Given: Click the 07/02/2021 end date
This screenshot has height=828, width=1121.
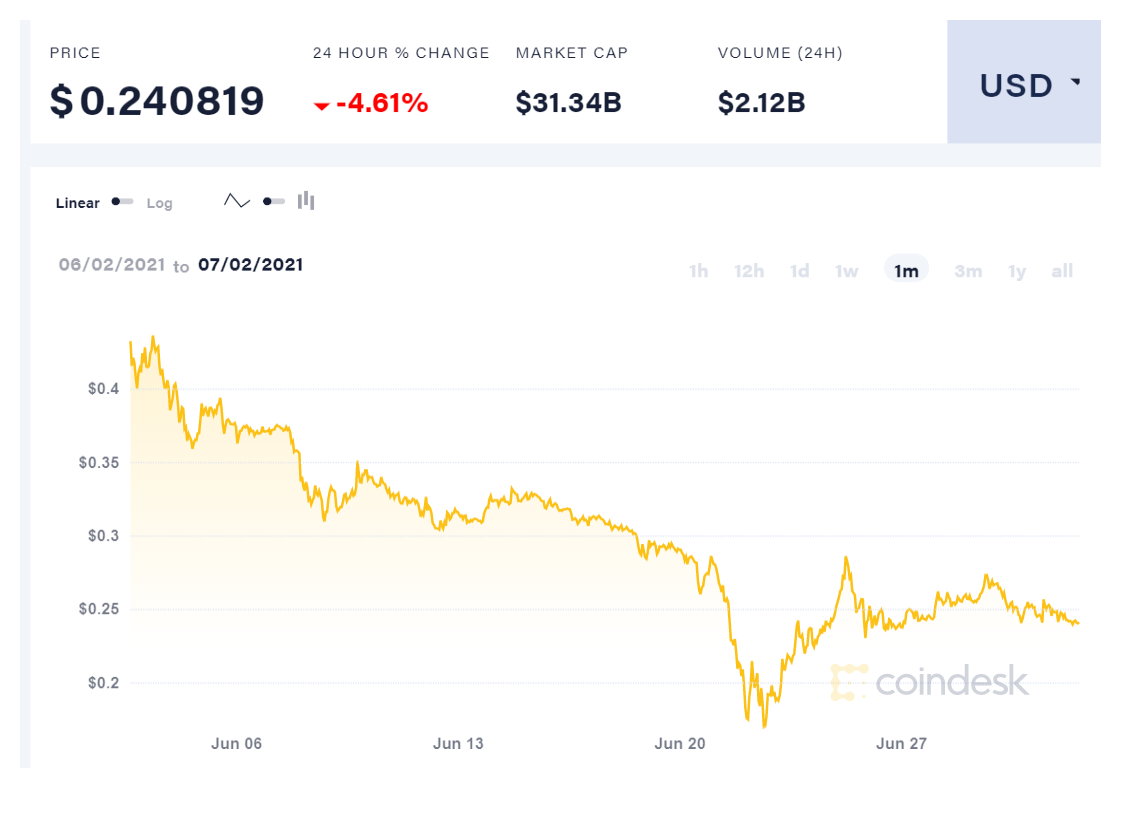Looking at the screenshot, I should pos(250,265).
